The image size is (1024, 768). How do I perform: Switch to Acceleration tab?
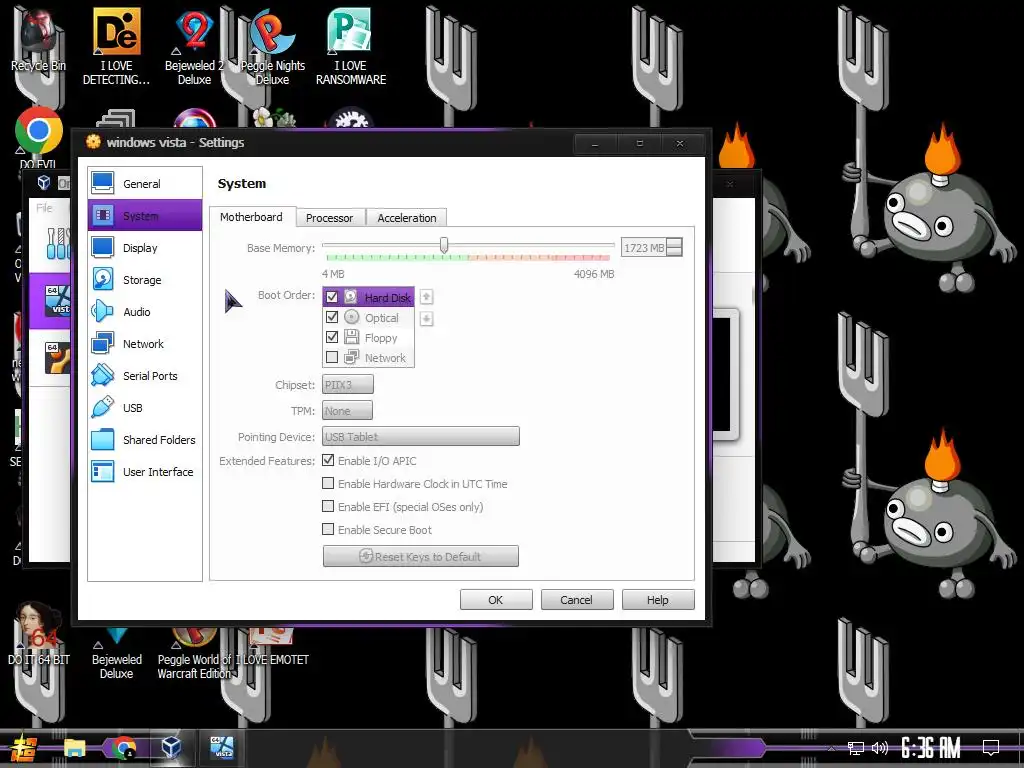(x=406, y=218)
